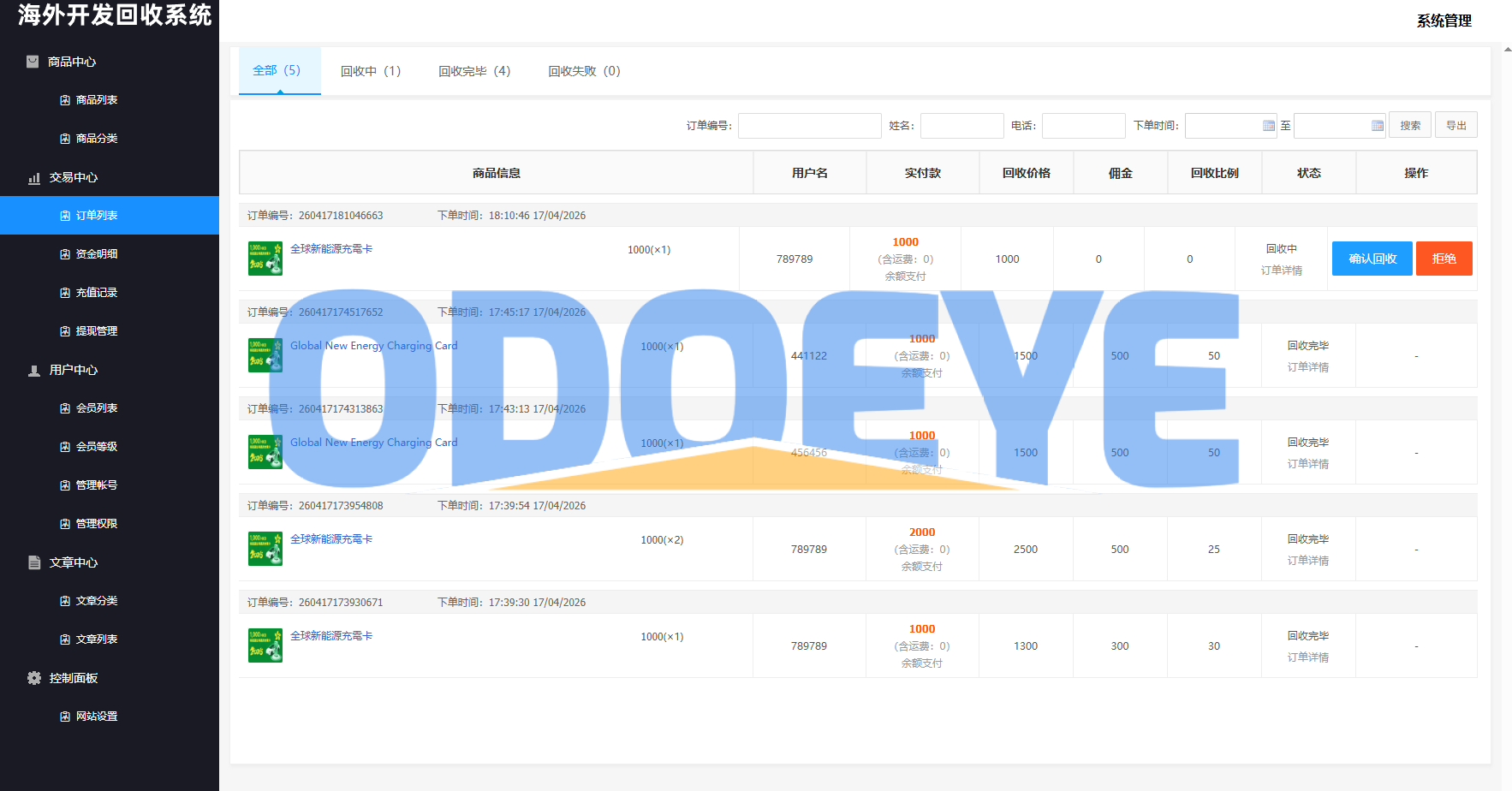Open the end date calendar icon
The width and height of the screenshot is (1512, 791).
(x=1378, y=126)
